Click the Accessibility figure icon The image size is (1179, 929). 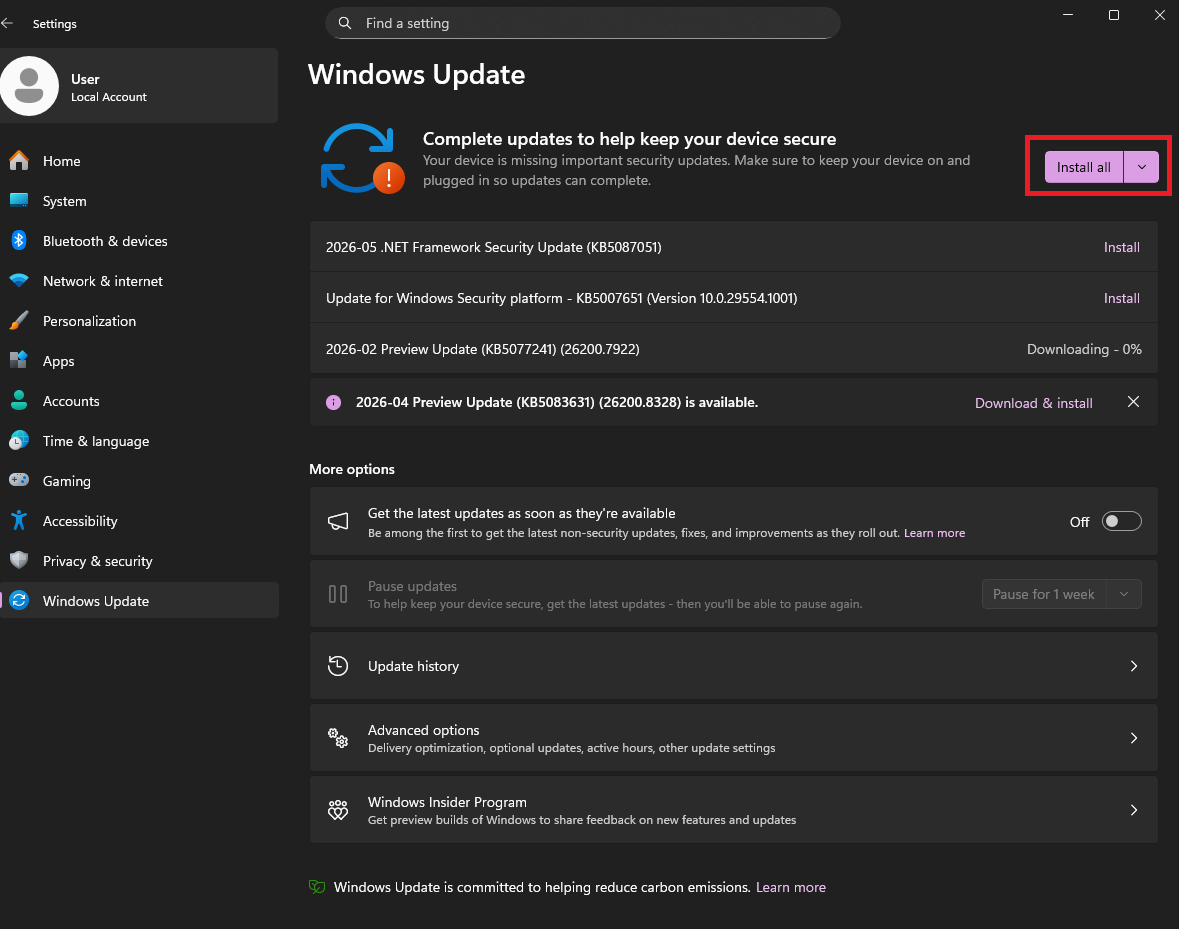(19, 520)
